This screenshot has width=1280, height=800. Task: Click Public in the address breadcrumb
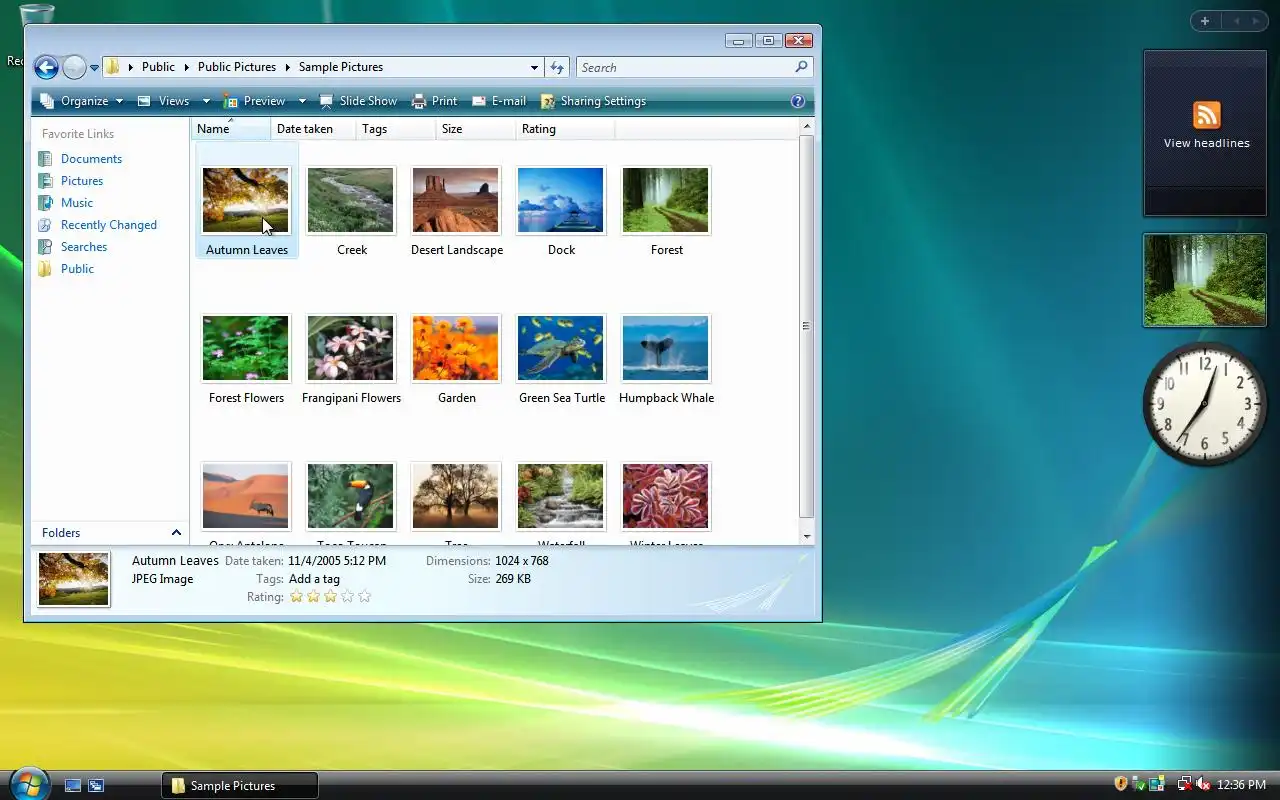point(158,67)
